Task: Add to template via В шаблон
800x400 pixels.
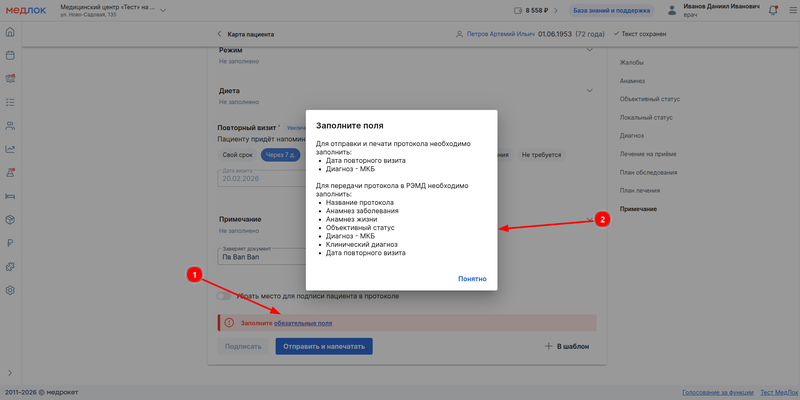Action: tap(567, 346)
